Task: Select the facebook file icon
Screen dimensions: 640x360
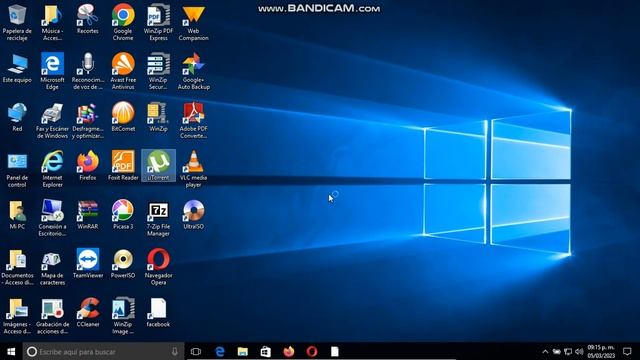Action: (158, 313)
